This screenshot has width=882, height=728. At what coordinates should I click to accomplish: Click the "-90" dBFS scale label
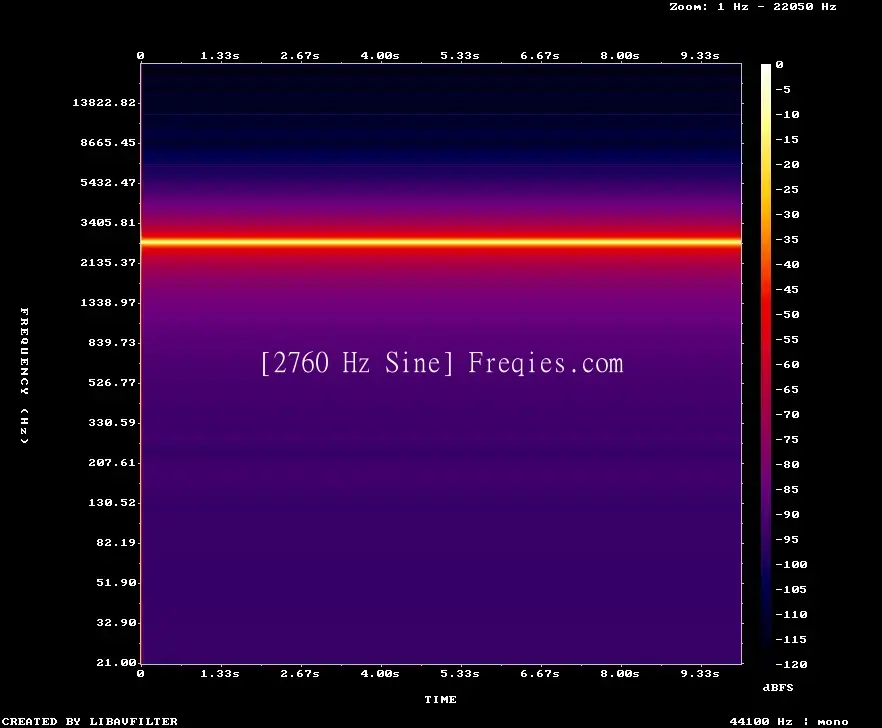(787, 515)
